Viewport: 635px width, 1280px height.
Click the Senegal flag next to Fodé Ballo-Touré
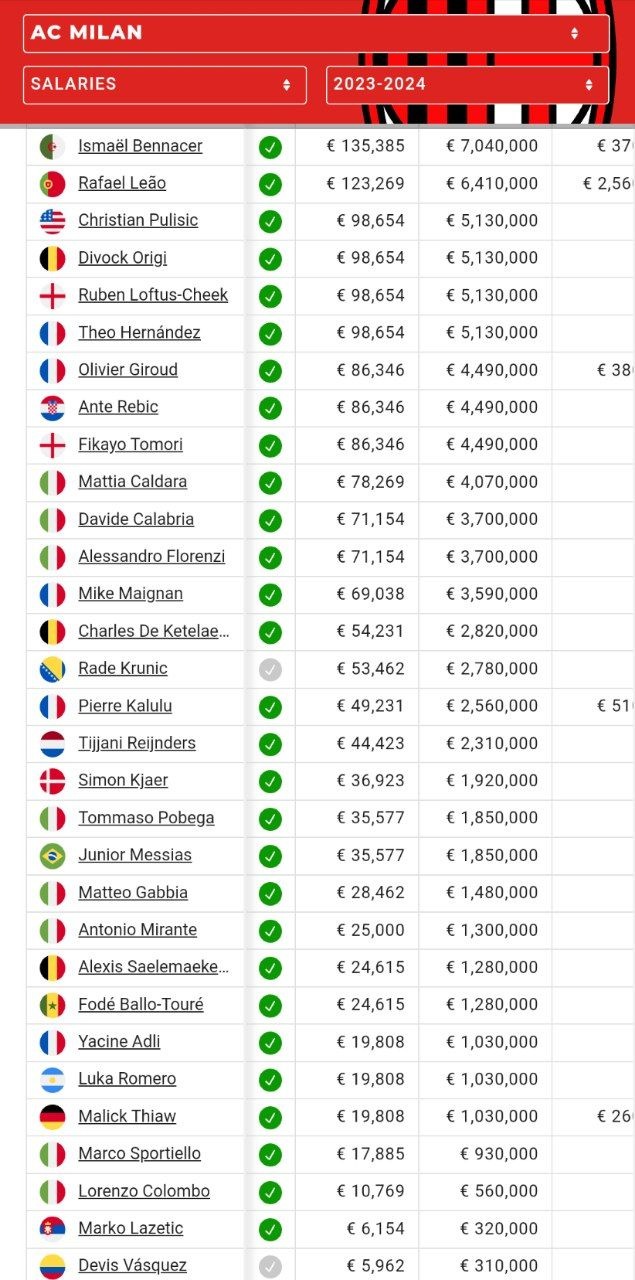[x=52, y=1005]
